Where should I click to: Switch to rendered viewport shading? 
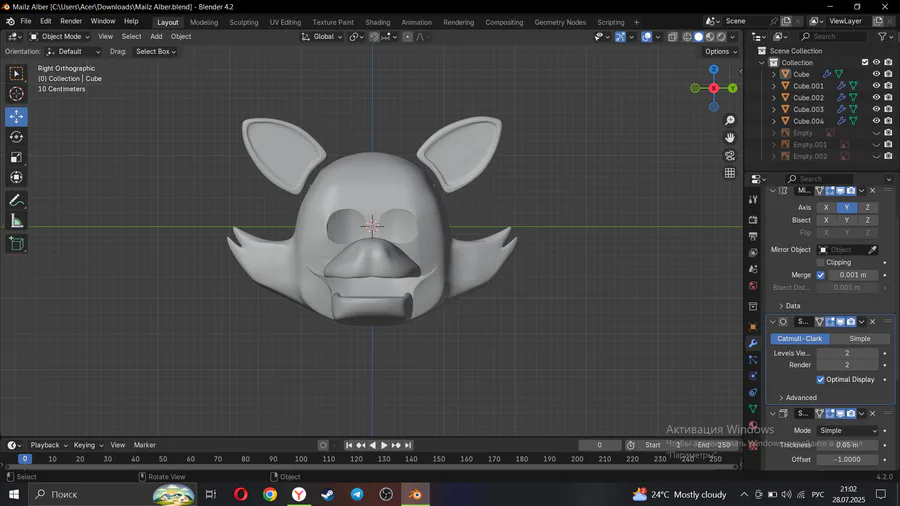point(721,37)
